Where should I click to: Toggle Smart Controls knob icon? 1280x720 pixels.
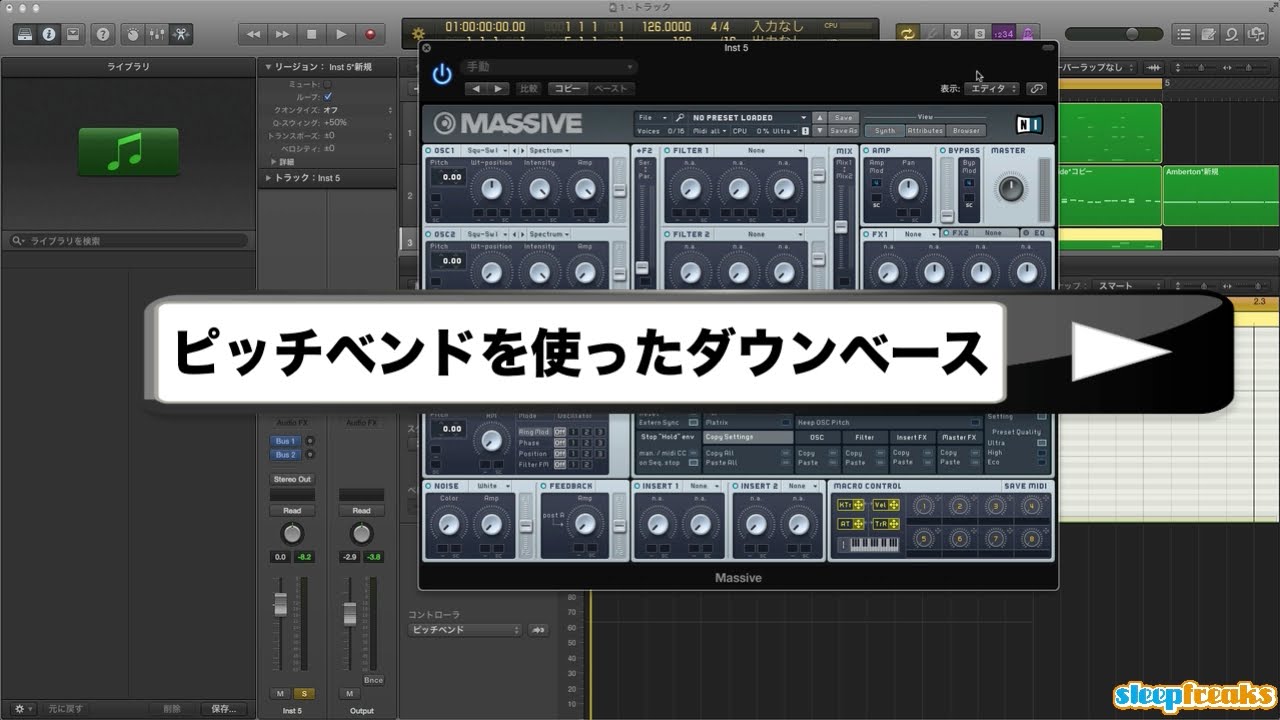point(132,33)
